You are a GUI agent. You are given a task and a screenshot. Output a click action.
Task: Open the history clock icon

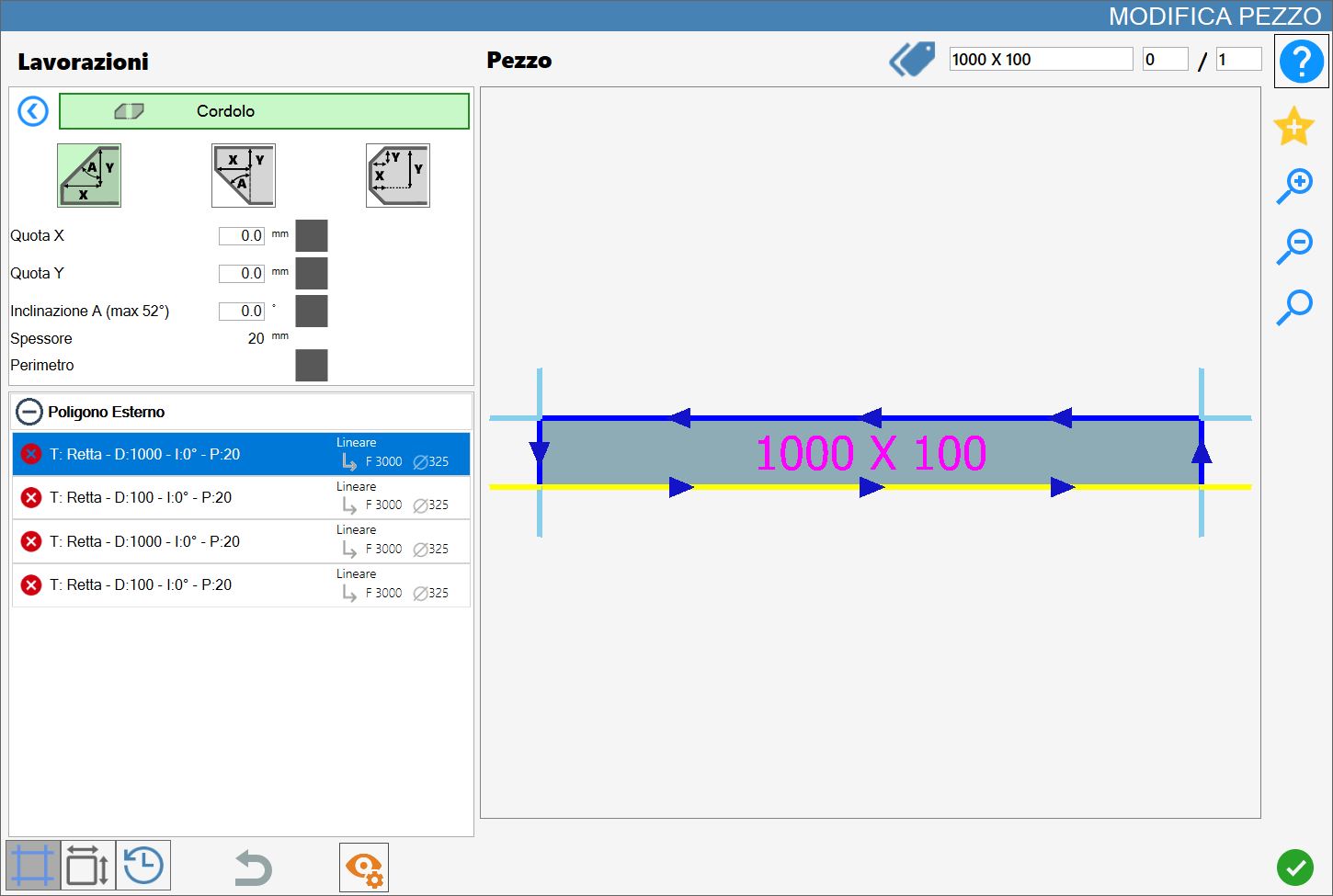coord(143,866)
